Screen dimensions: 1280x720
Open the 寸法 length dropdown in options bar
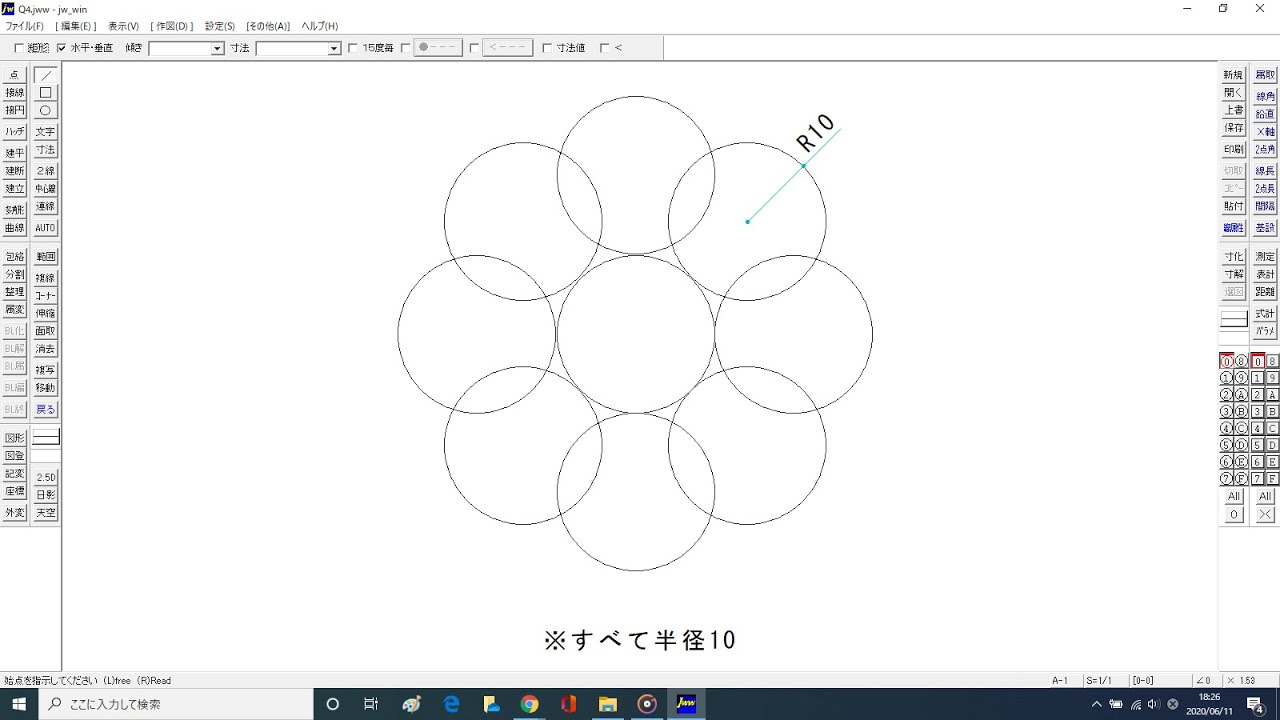click(x=334, y=48)
